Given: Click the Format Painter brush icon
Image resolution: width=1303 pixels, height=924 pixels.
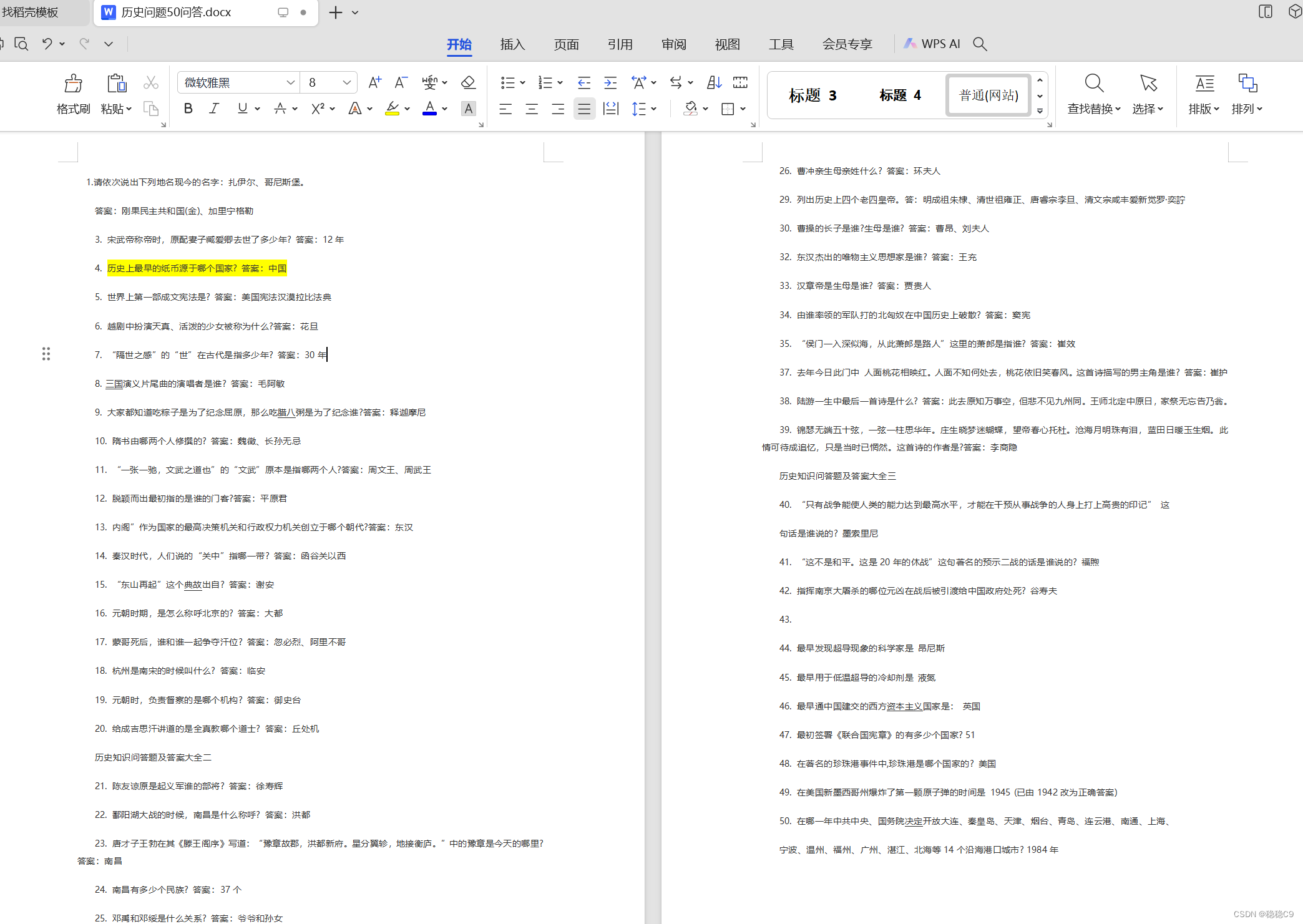Looking at the screenshot, I should click(73, 84).
